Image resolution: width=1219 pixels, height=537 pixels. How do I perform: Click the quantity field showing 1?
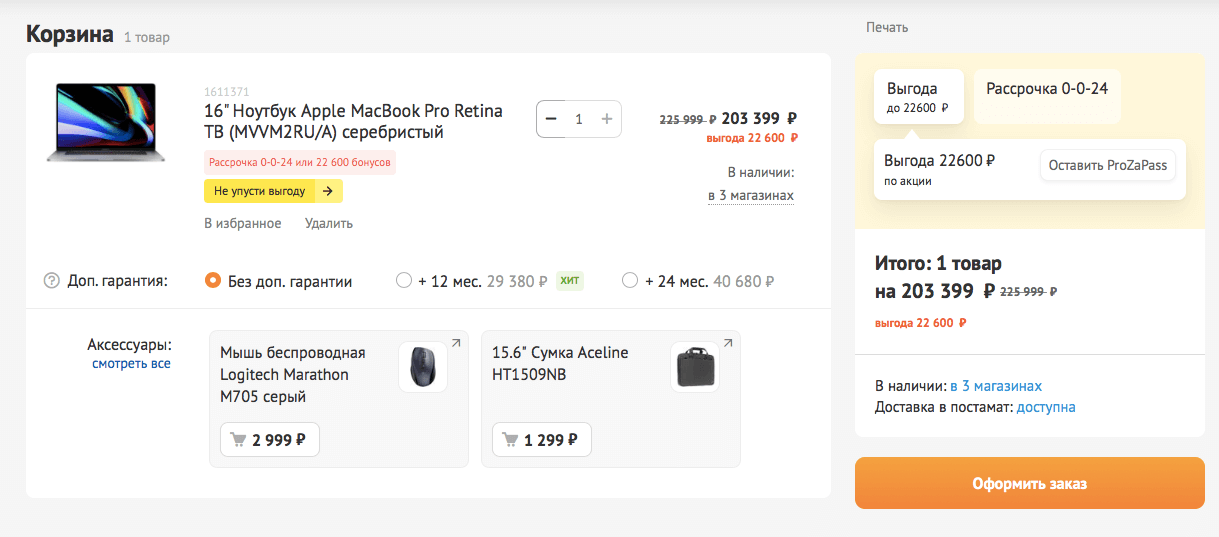(x=579, y=119)
